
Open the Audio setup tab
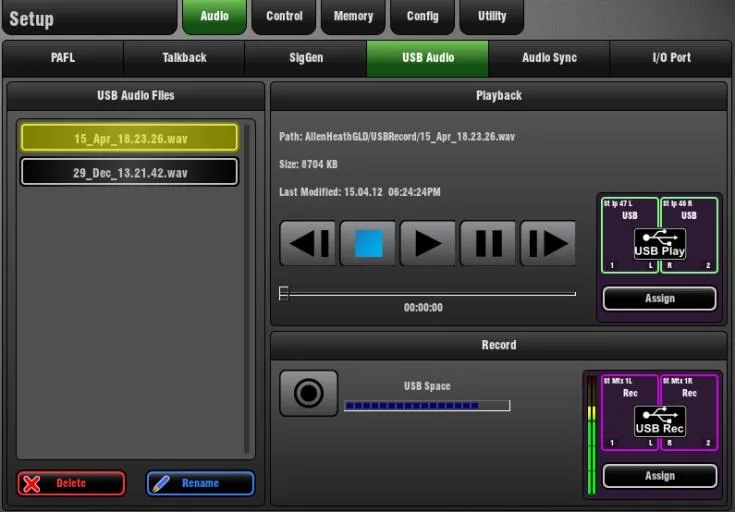tap(214, 17)
